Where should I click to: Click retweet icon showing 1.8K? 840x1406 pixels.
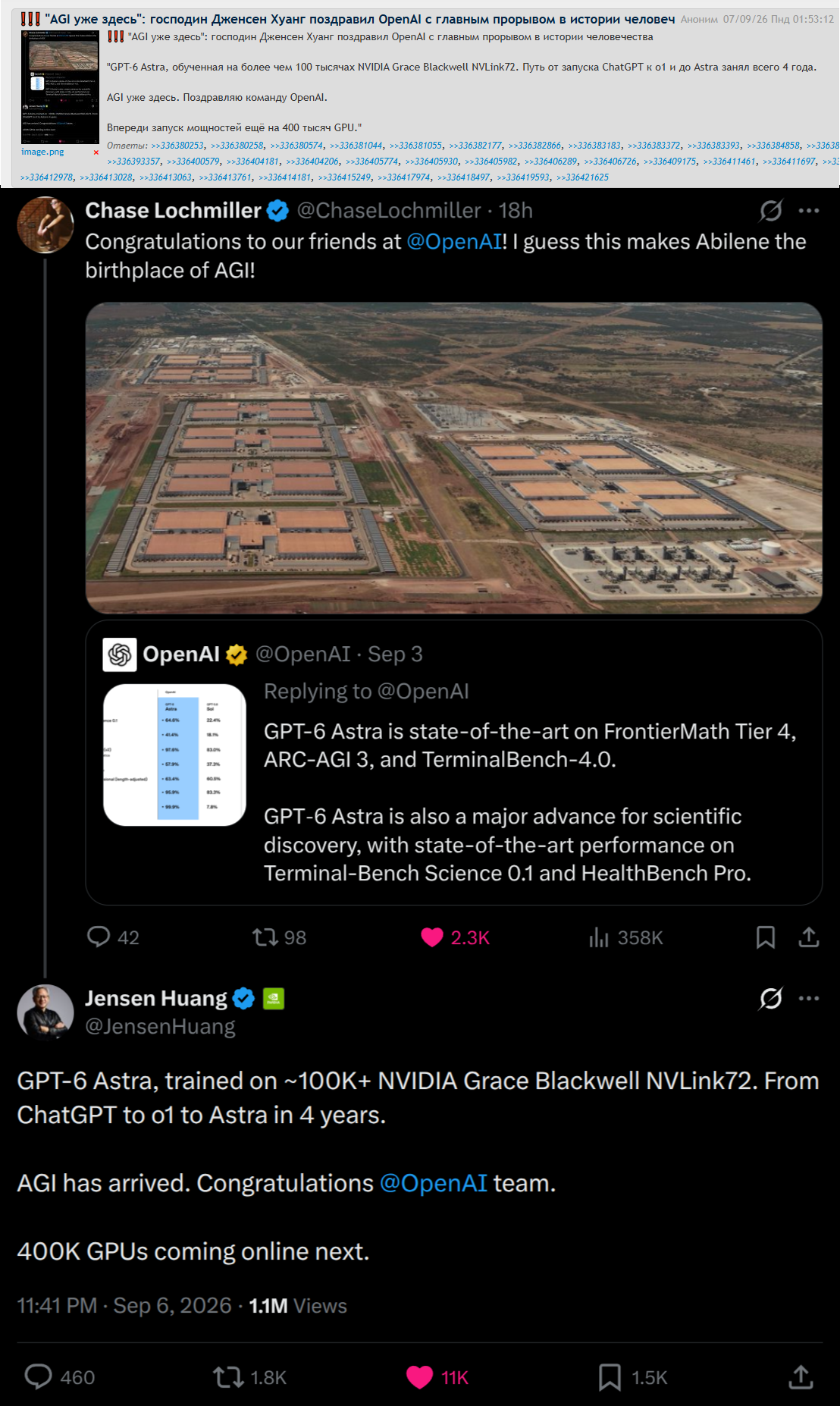[x=228, y=1376]
